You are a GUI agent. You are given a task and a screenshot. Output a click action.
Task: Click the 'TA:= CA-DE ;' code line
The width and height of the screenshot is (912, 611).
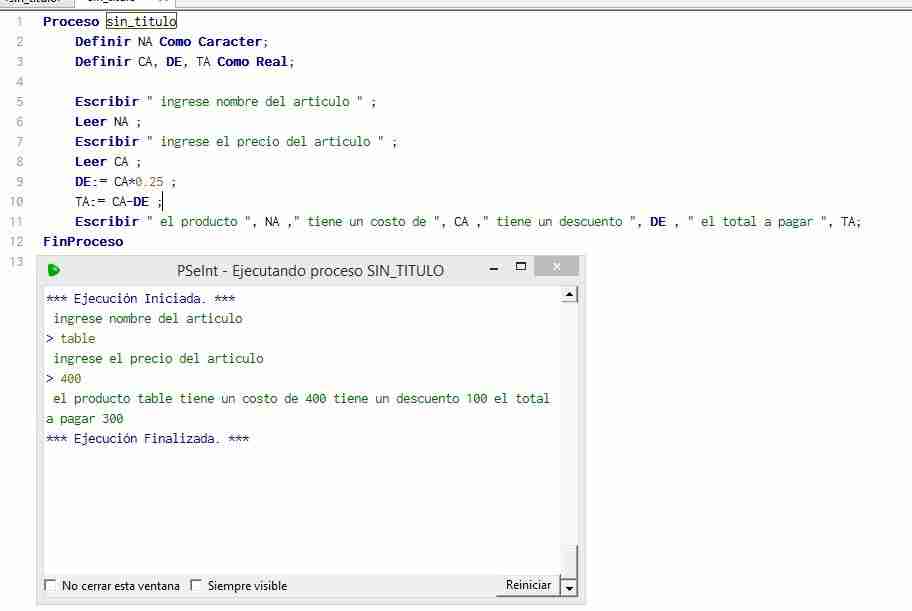(118, 202)
